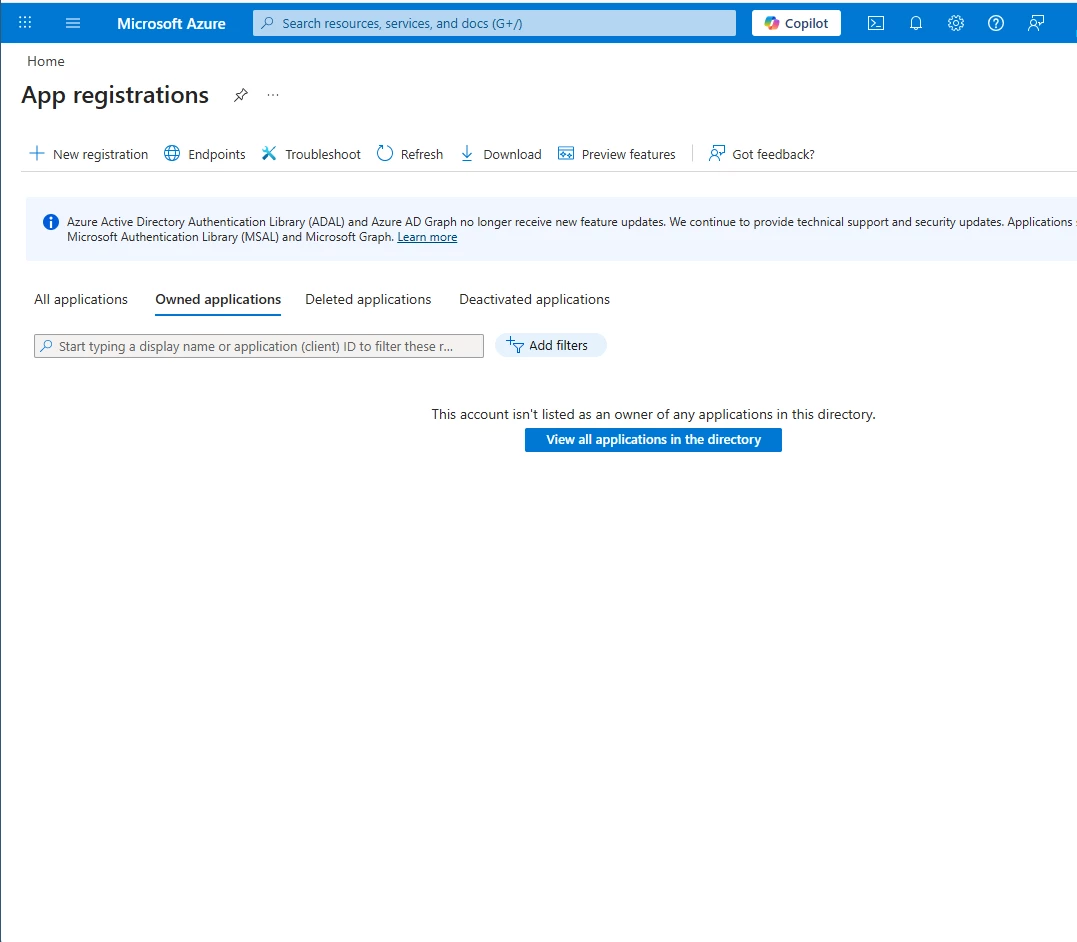
Task: Open portal settings gear
Action: pos(955,23)
